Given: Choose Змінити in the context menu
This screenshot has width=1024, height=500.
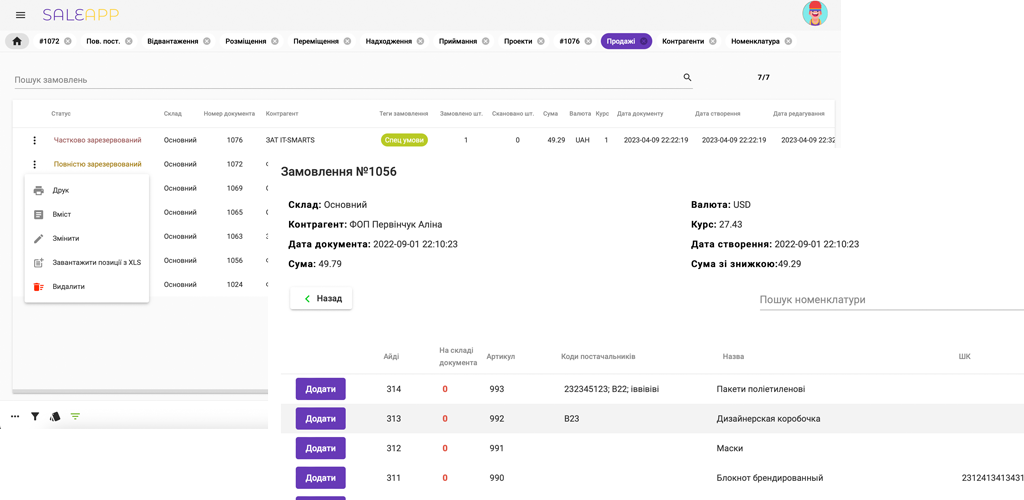Looking at the screenshot, I should [x=86, y=238].
